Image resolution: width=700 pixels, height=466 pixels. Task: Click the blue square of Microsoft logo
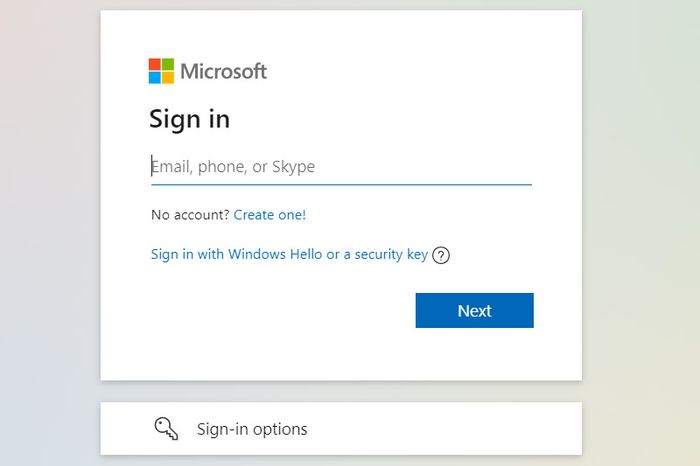pos(154,78)
